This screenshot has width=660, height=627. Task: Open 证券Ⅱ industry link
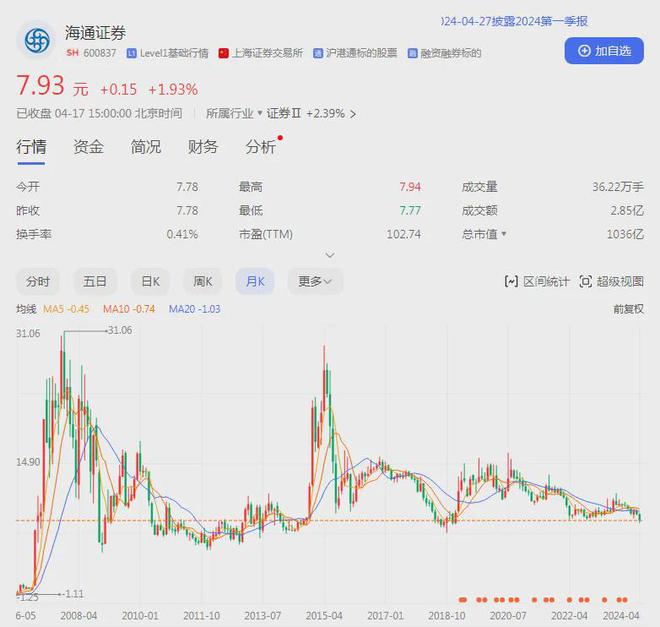pos(284,113)
